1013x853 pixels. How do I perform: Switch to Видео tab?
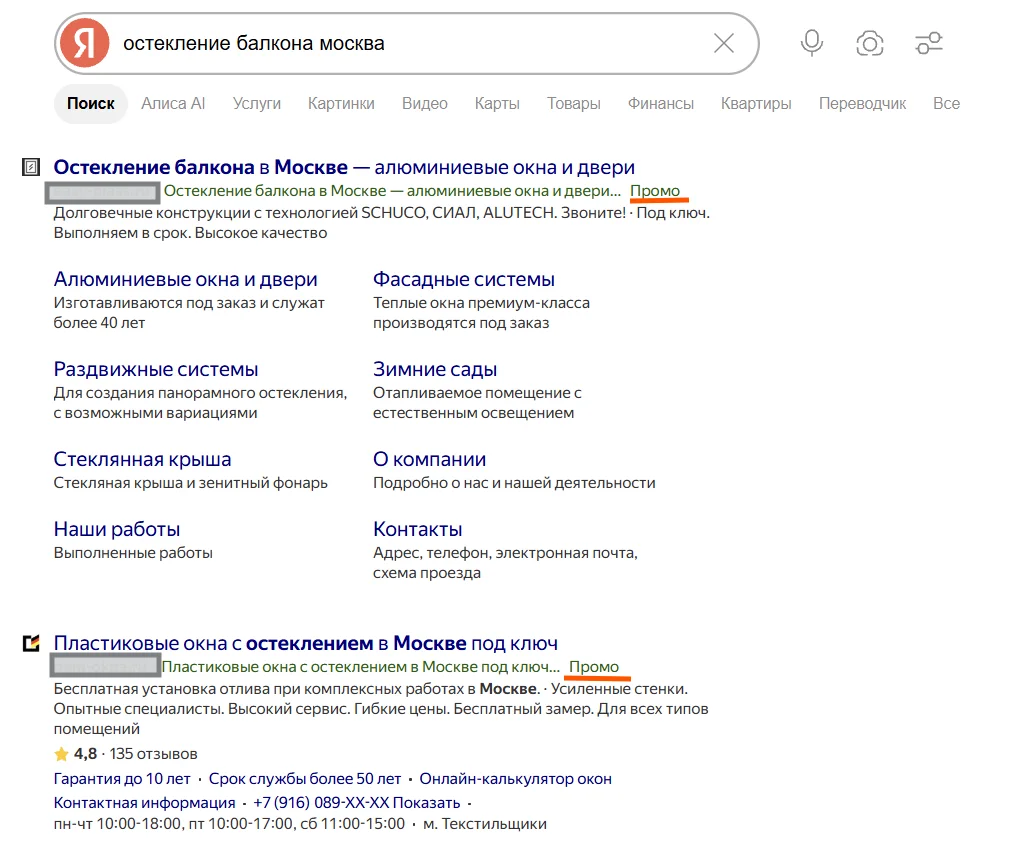[424, 103]
